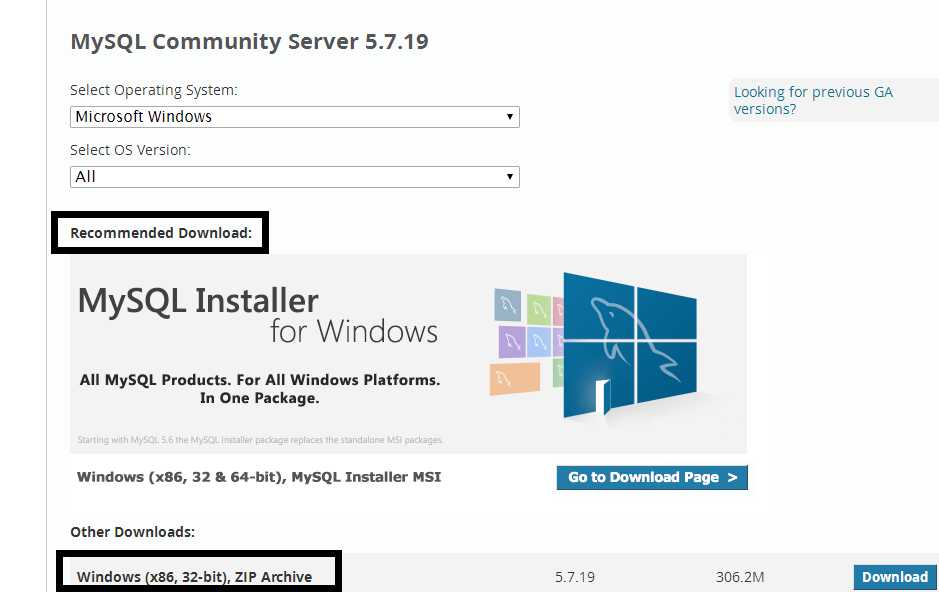This screenshot has width=939, height=592.
Task: Click 'All MySQL Products. For All Windows Platforms.' text
Action: coord(260,380)
